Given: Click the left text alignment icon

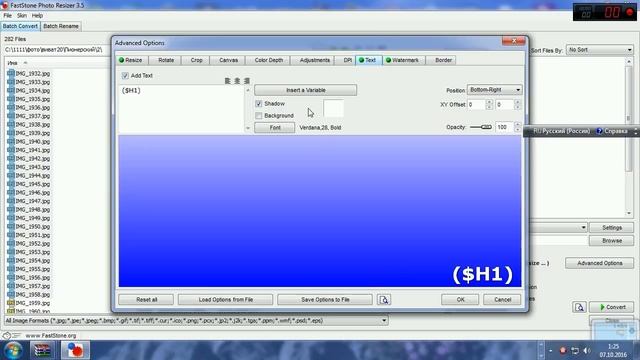Looking at the screenshot, I should click(228, 81).
